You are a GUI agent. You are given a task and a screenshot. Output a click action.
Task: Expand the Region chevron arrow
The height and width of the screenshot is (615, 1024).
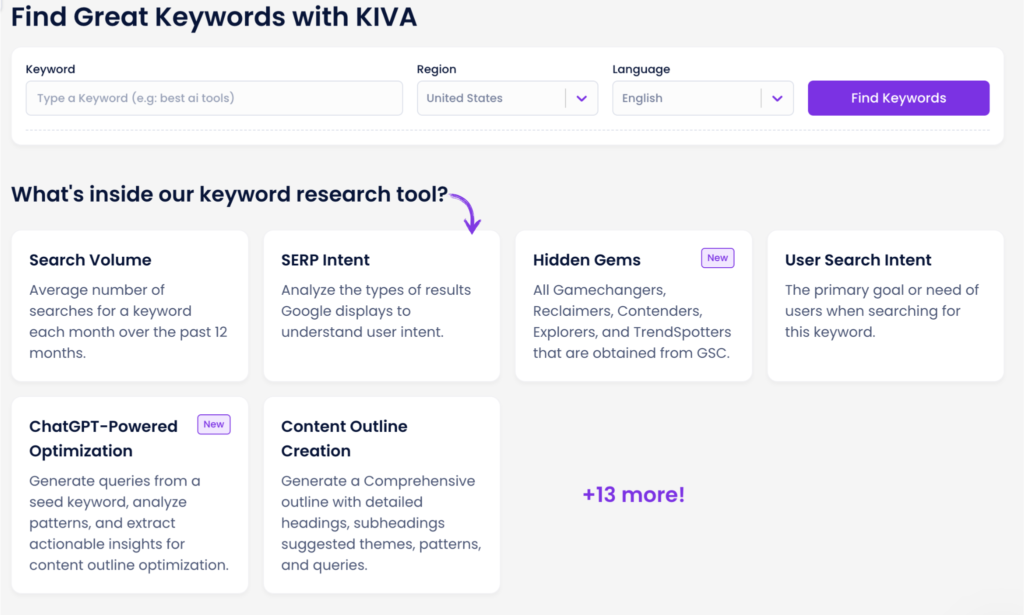tap(581, 99)
